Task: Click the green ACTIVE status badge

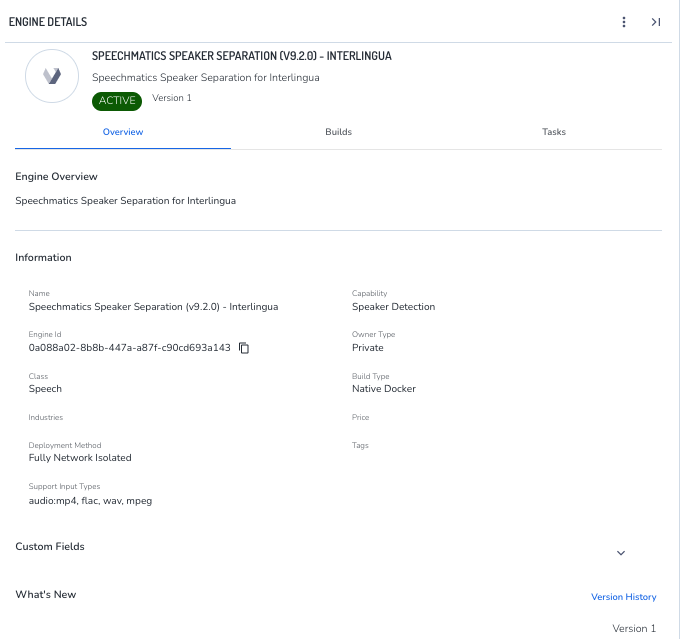Action: pos(117,100)
